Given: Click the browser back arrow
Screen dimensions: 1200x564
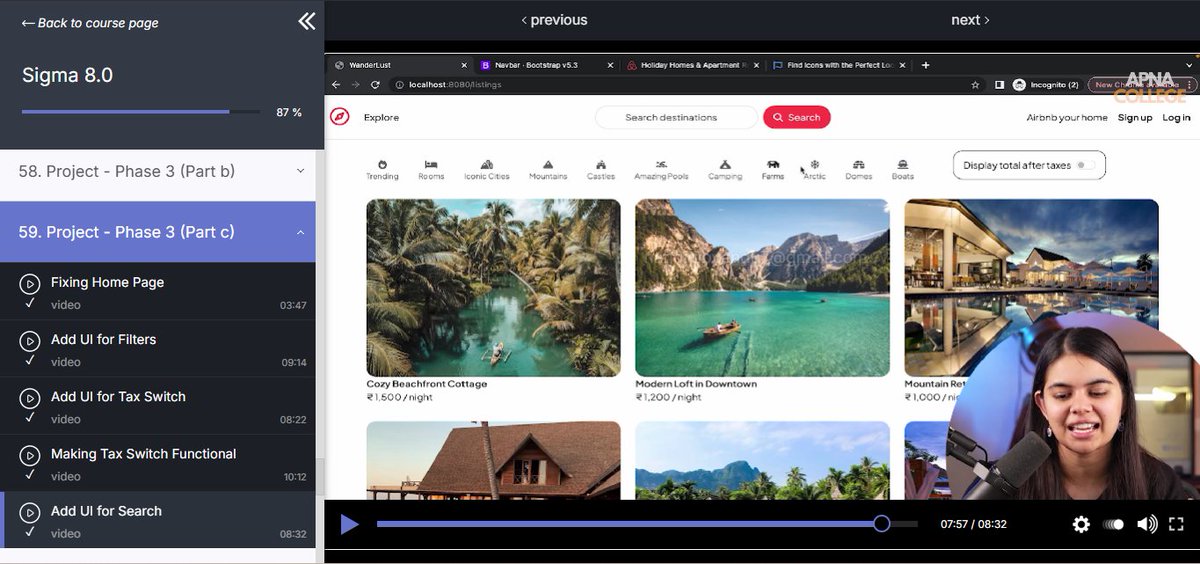Looking at the screenshot, I should point(338,85).
